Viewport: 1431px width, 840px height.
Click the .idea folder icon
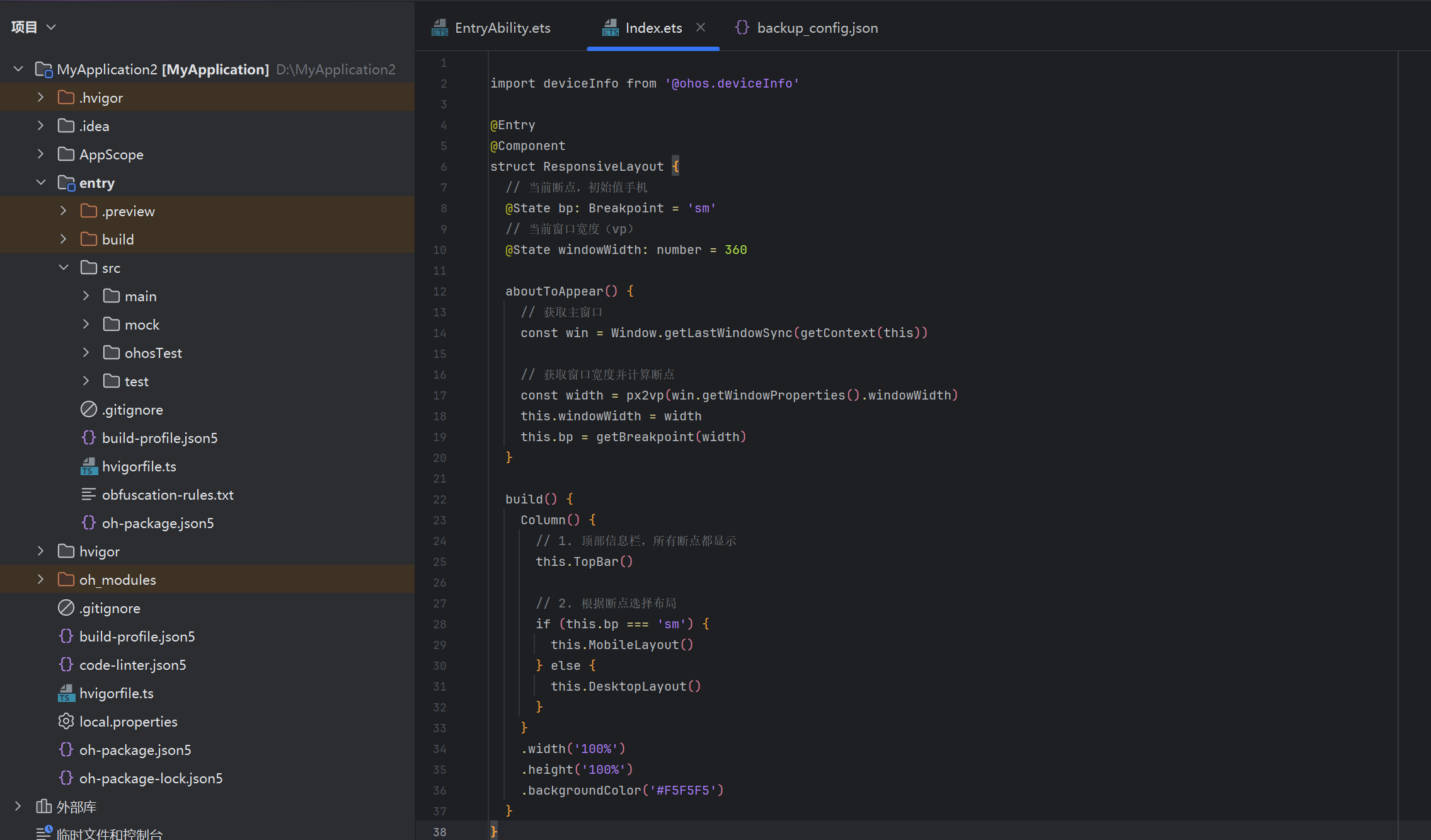[x=66, y=125]
